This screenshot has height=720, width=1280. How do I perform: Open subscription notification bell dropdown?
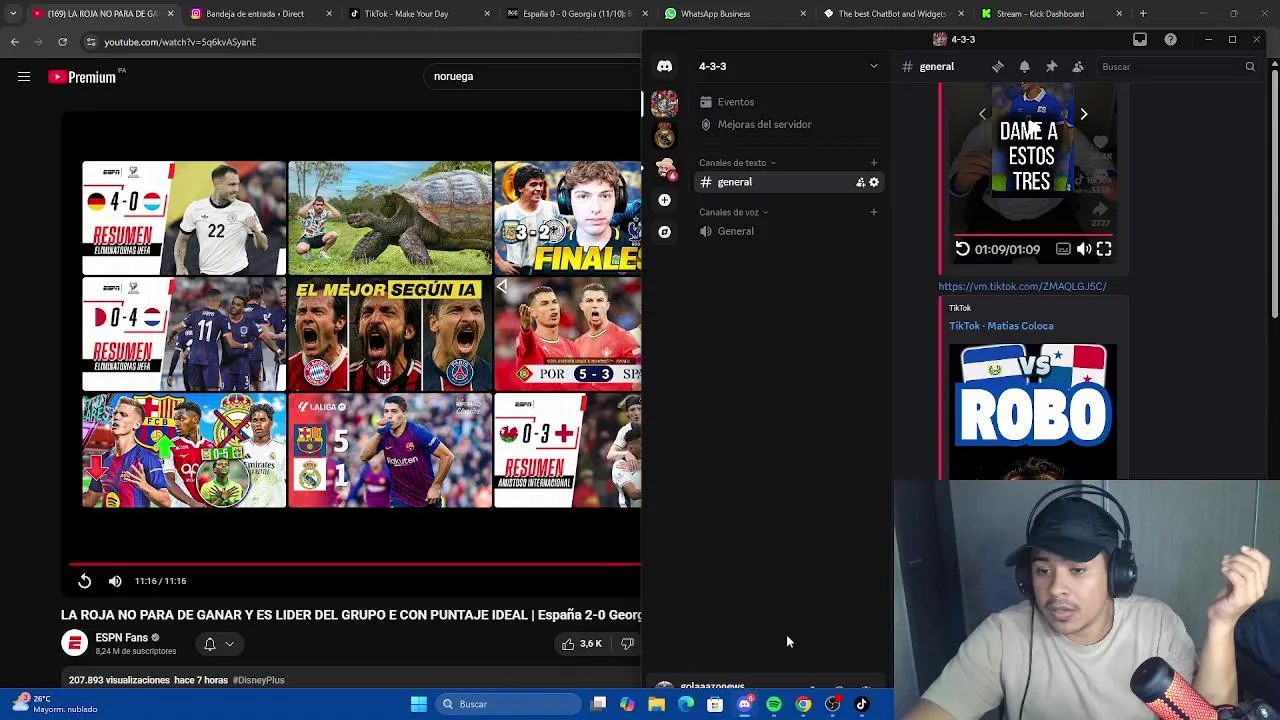[x=218, y=644]
